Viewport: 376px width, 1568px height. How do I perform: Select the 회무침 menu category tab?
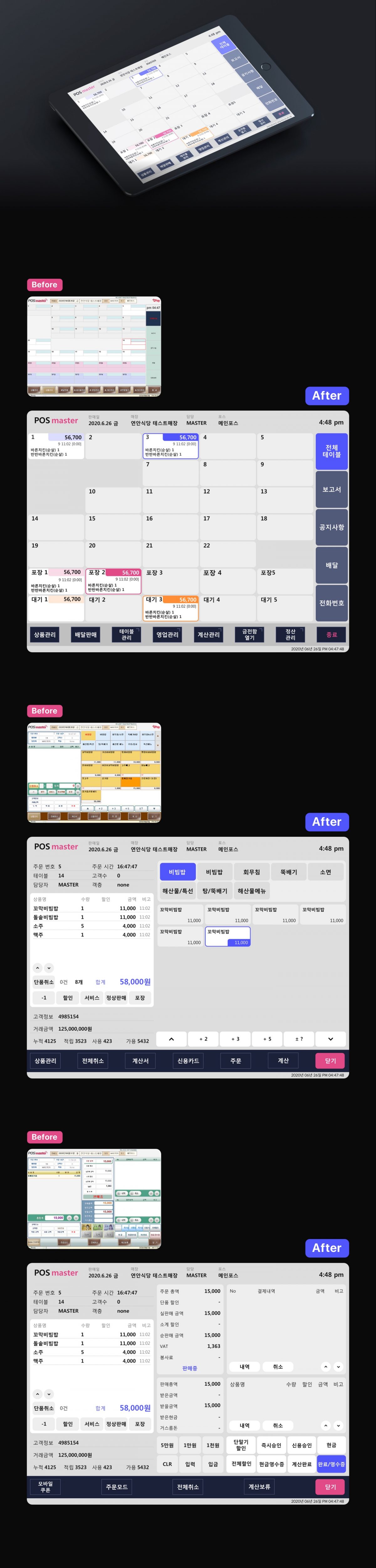coord(251,872)
